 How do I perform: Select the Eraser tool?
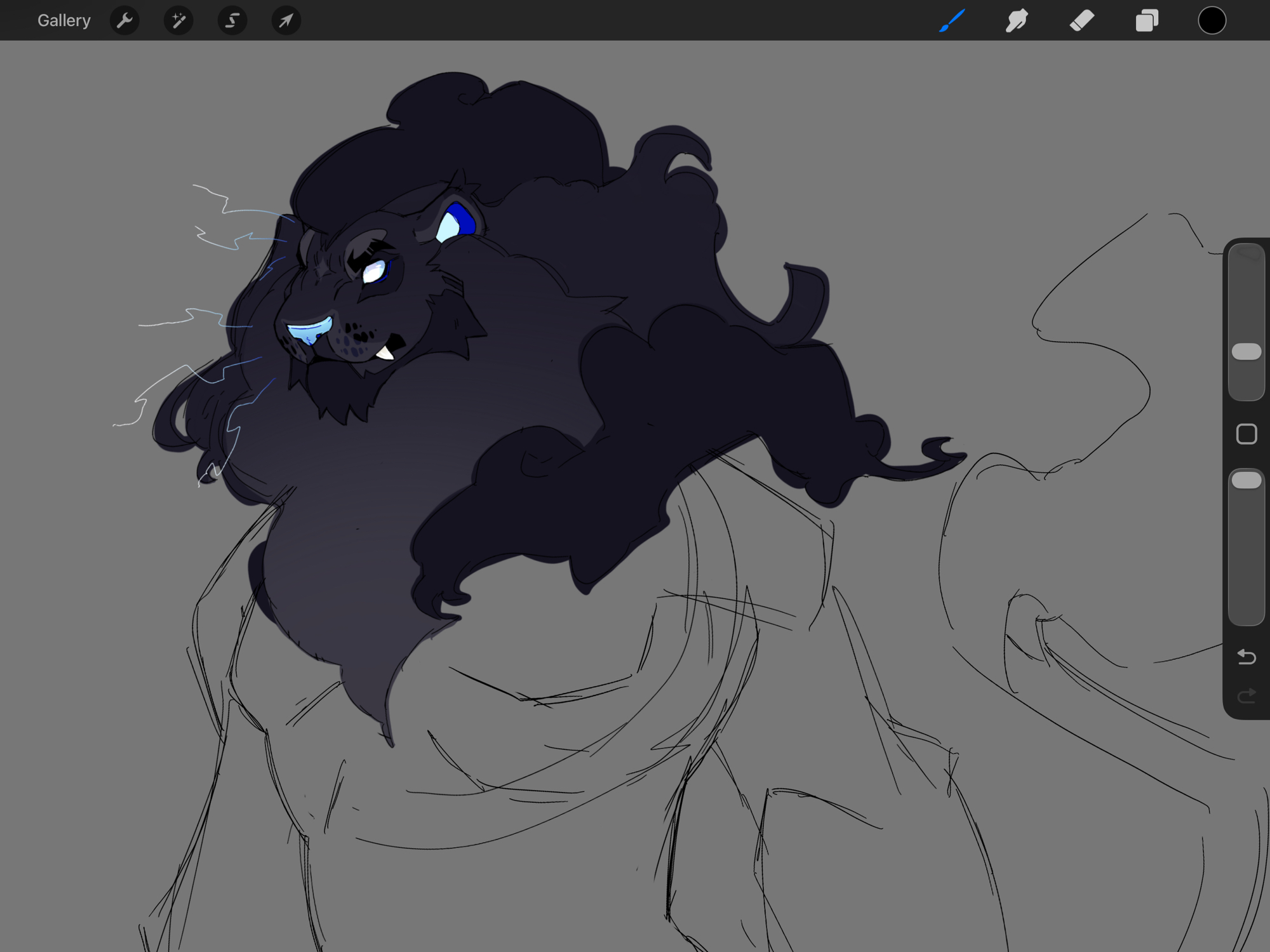click(x=1082, y=21)
